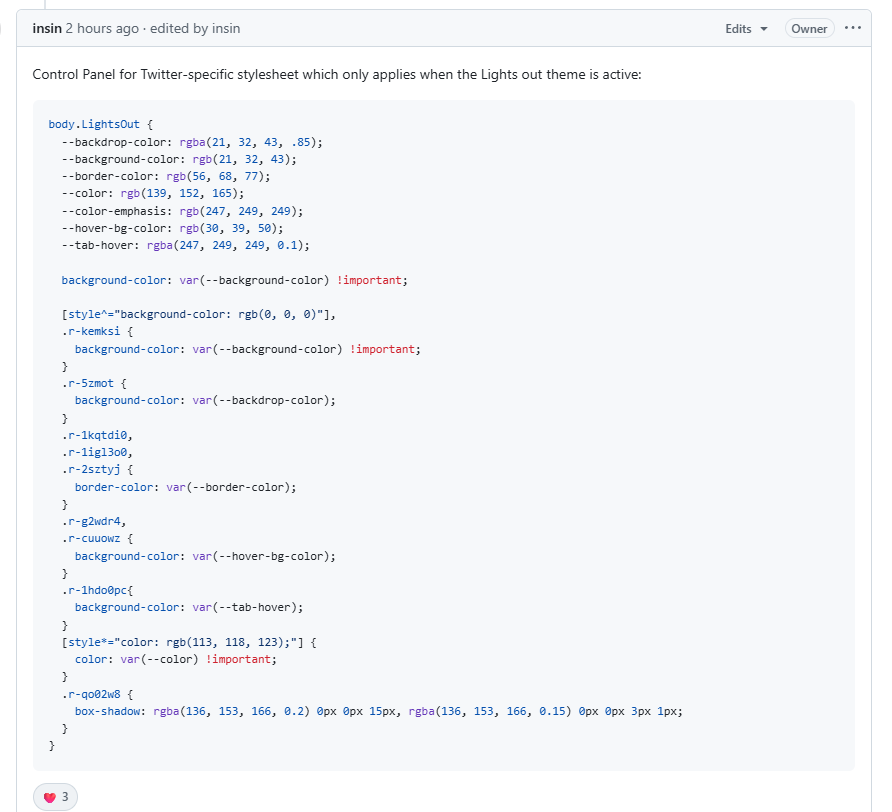The height and width of the screenshot is (812, 892).
Task: Click the '2 hours ago' comment timestamp
Action: pyautogui.click(x=102, y=28)
